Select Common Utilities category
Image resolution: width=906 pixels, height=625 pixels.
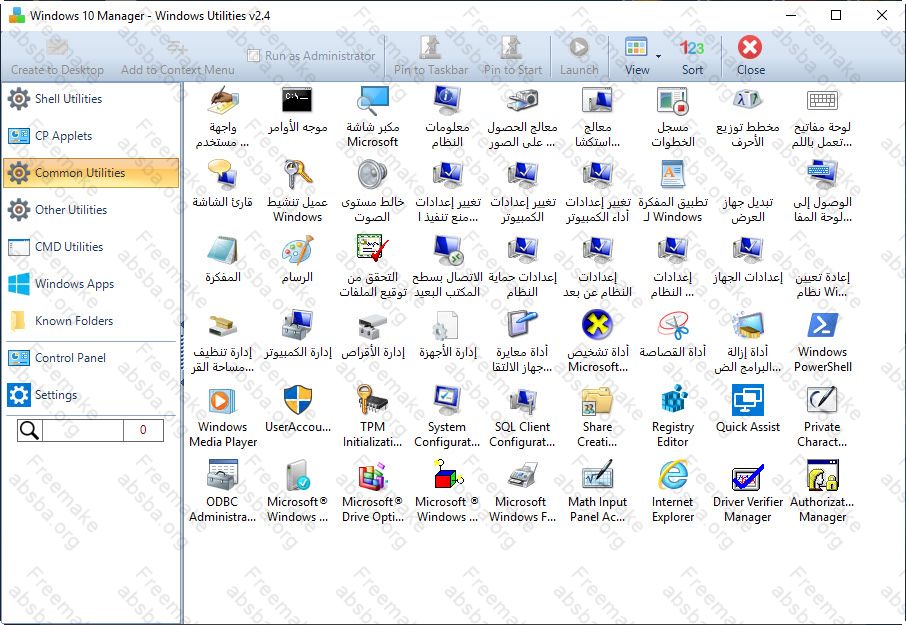tap(91, 173)
